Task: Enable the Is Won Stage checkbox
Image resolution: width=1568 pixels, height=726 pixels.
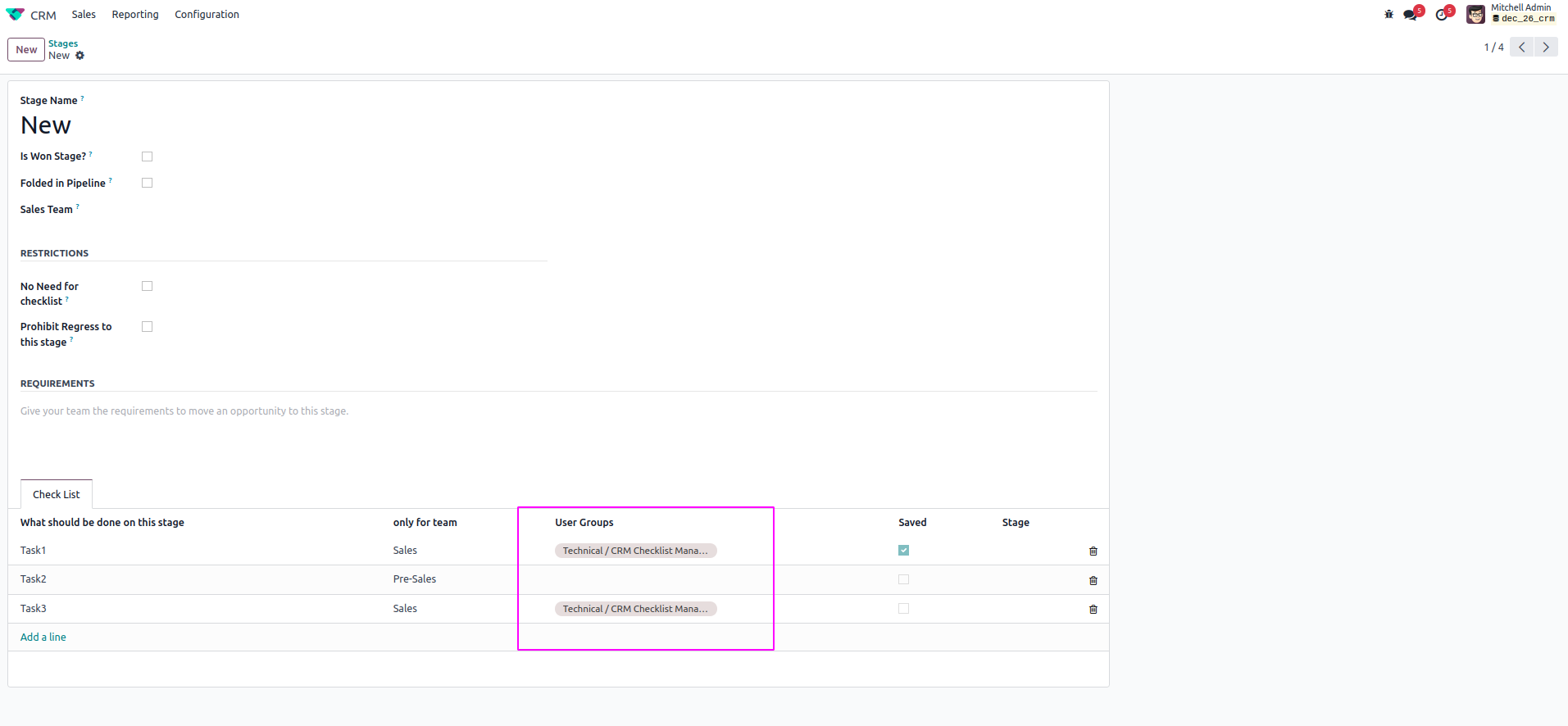Action: [x=148, y=157]
